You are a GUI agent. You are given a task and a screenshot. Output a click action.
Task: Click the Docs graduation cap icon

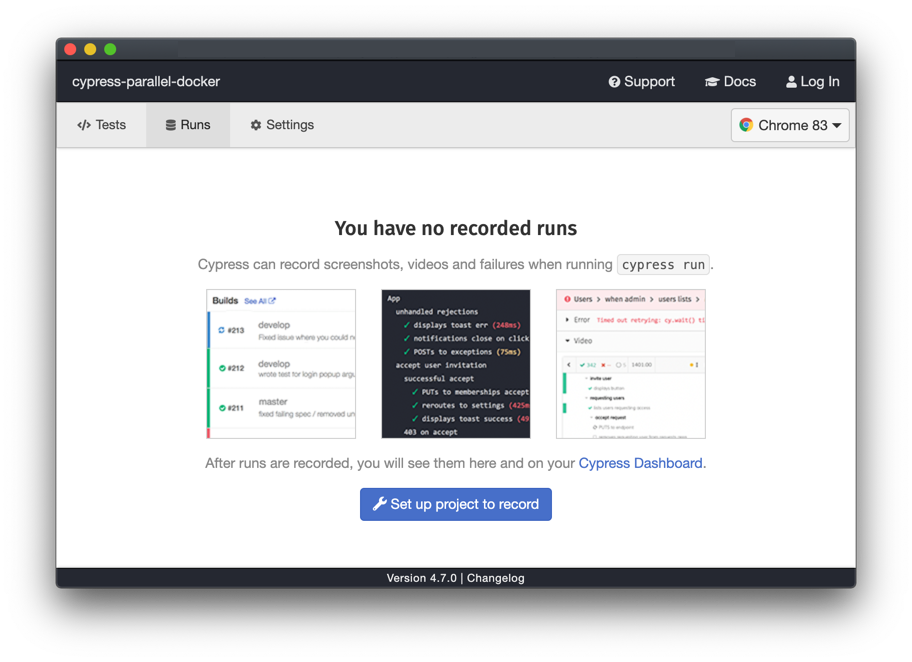click(x=712, y=82)
